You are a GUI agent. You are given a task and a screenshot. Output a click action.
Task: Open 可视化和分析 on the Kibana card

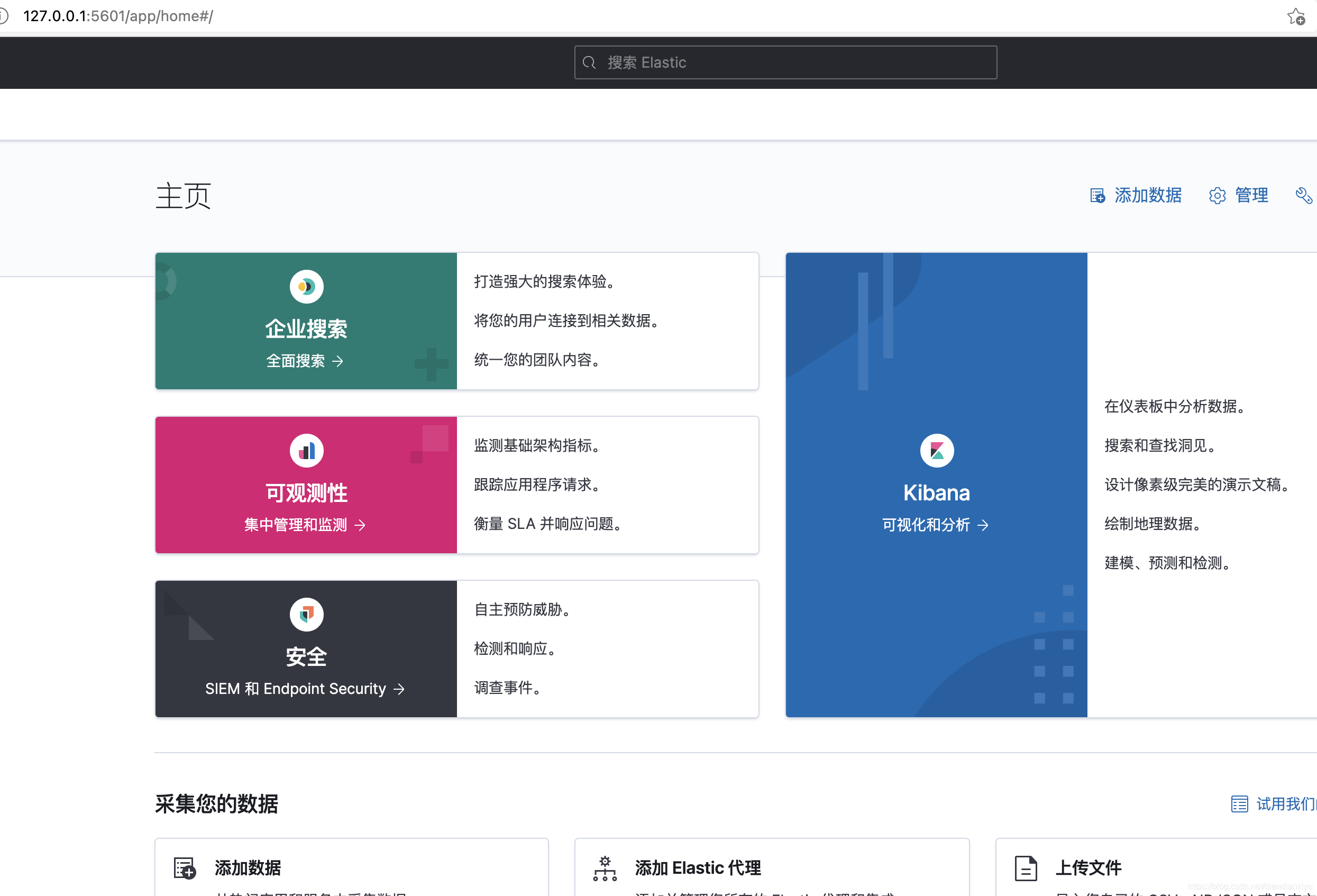935,525
